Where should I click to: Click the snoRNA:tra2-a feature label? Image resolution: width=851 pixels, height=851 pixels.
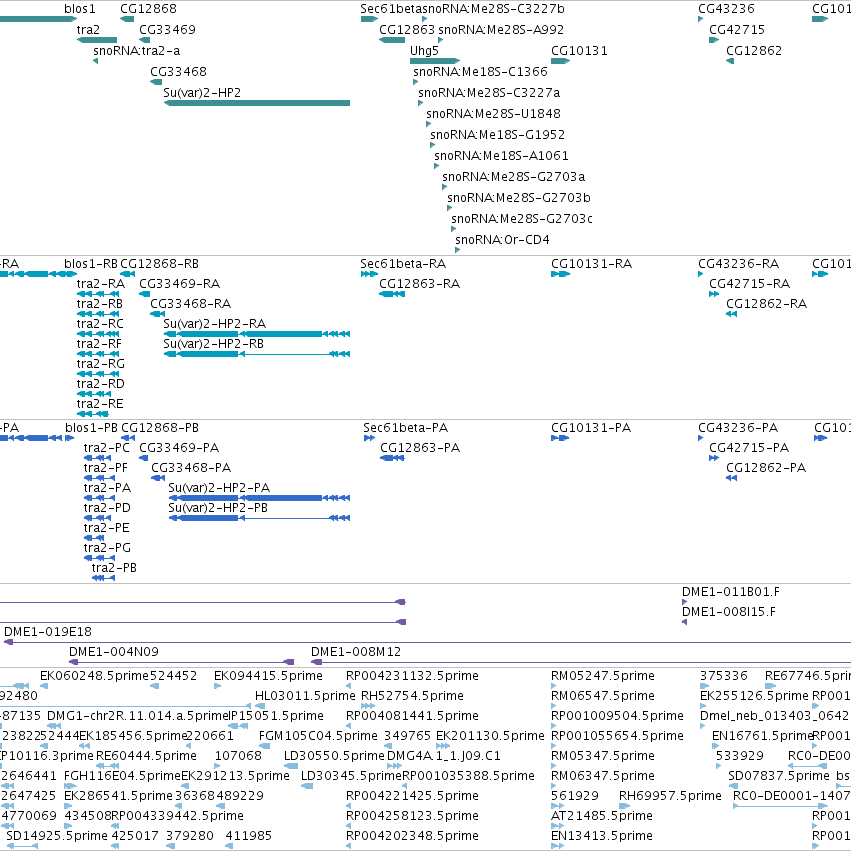click(x=136, y=51)
